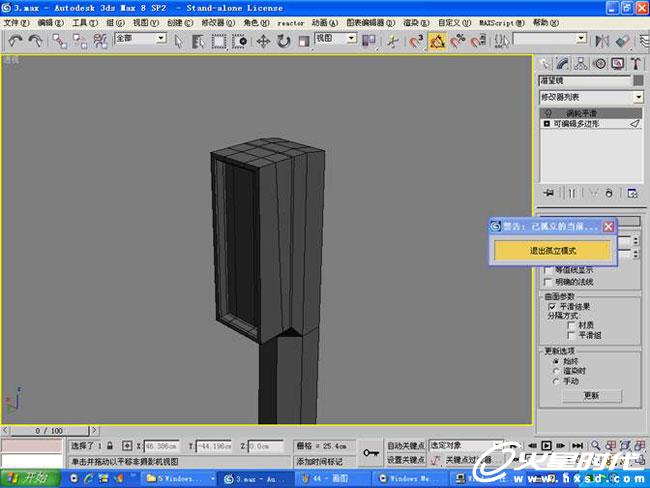Toggle the 明确的法线 checkbox
This screenshot has width=650, height=488.
click(x=548, y=282)
